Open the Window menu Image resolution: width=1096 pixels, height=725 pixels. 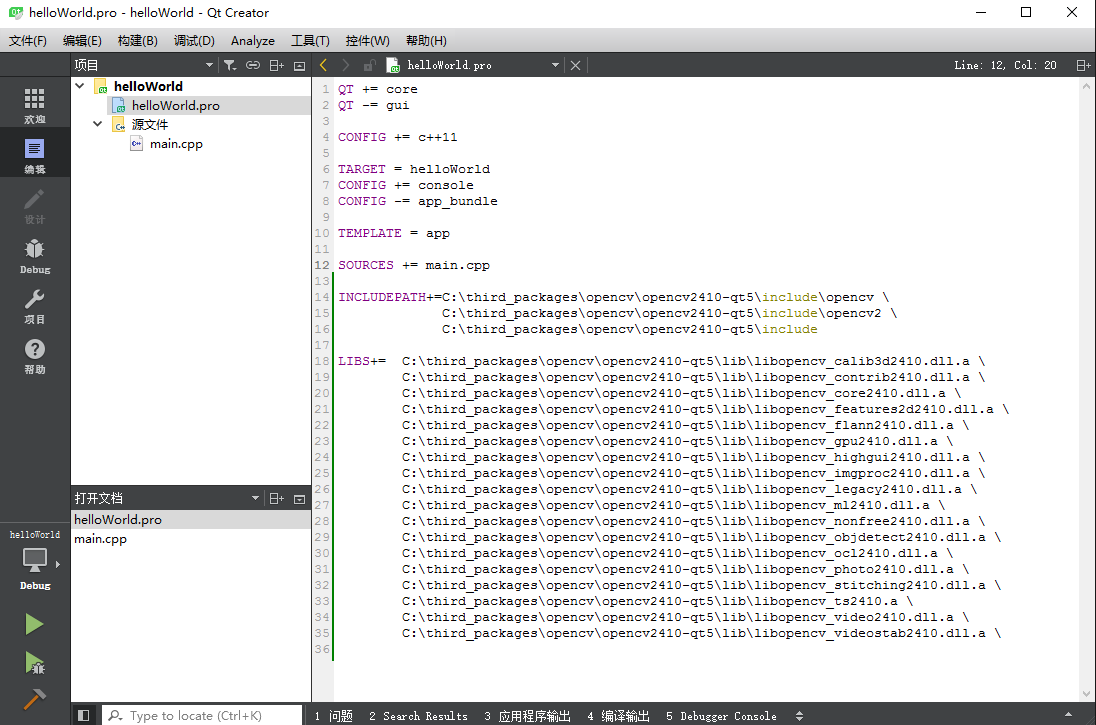(x=367, y=41)
